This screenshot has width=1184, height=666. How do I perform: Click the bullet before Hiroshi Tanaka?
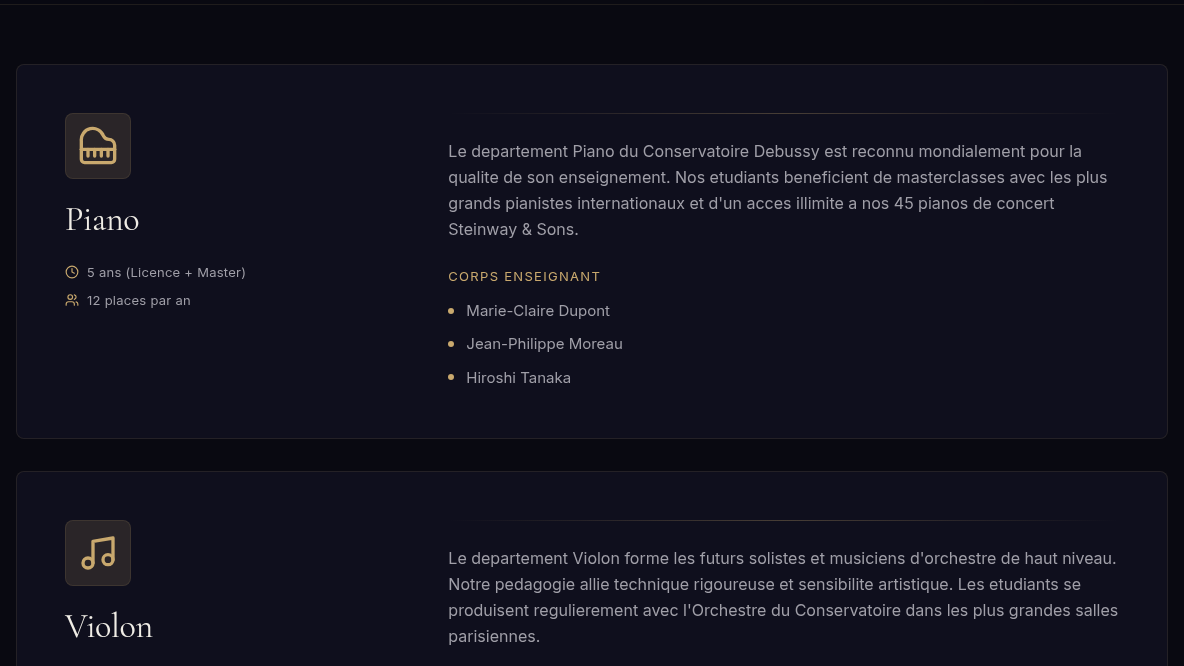(451, 378)
